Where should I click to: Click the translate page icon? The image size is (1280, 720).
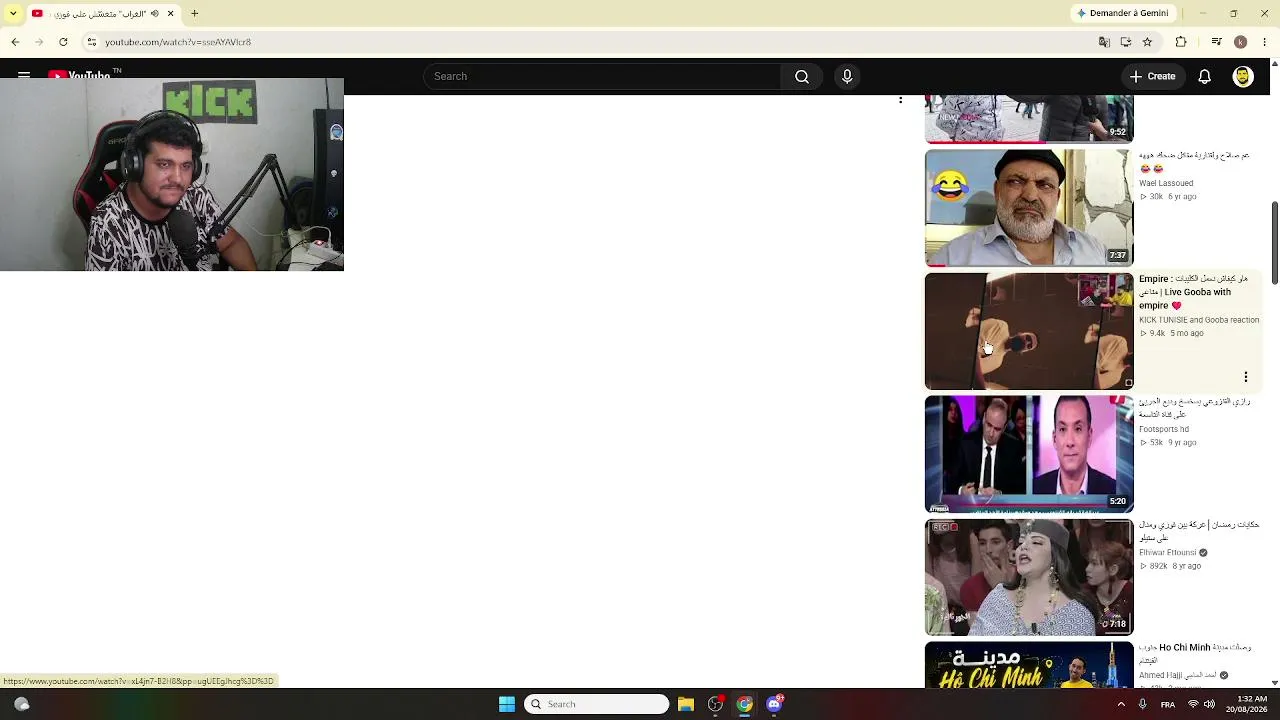(1104, 42)
